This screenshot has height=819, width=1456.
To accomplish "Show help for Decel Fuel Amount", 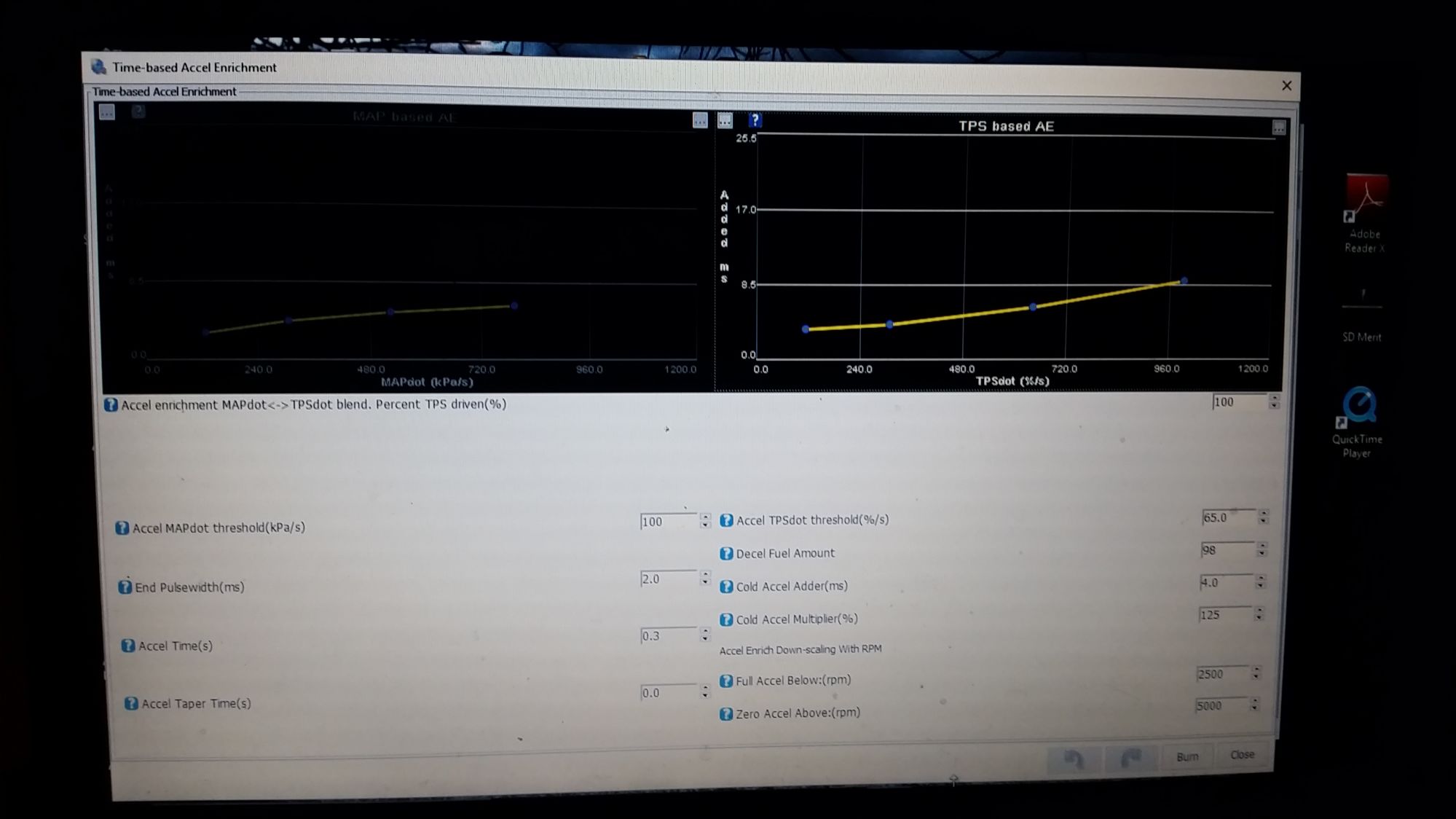I will click(726, 554).
